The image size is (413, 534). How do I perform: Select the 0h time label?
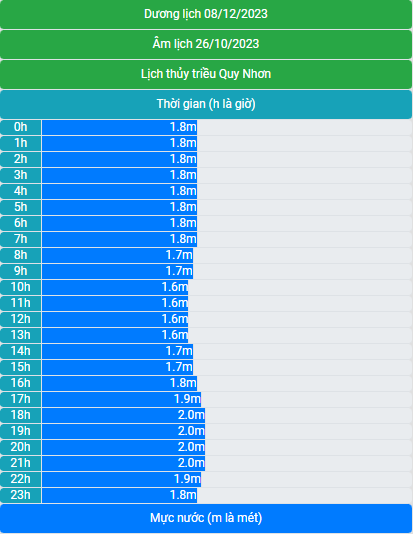point(20,127)
